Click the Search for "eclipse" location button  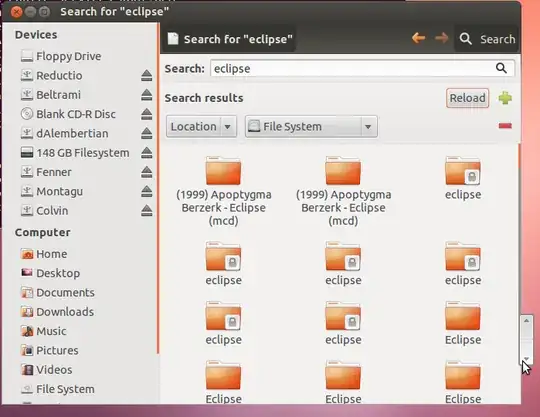point(230,39)
